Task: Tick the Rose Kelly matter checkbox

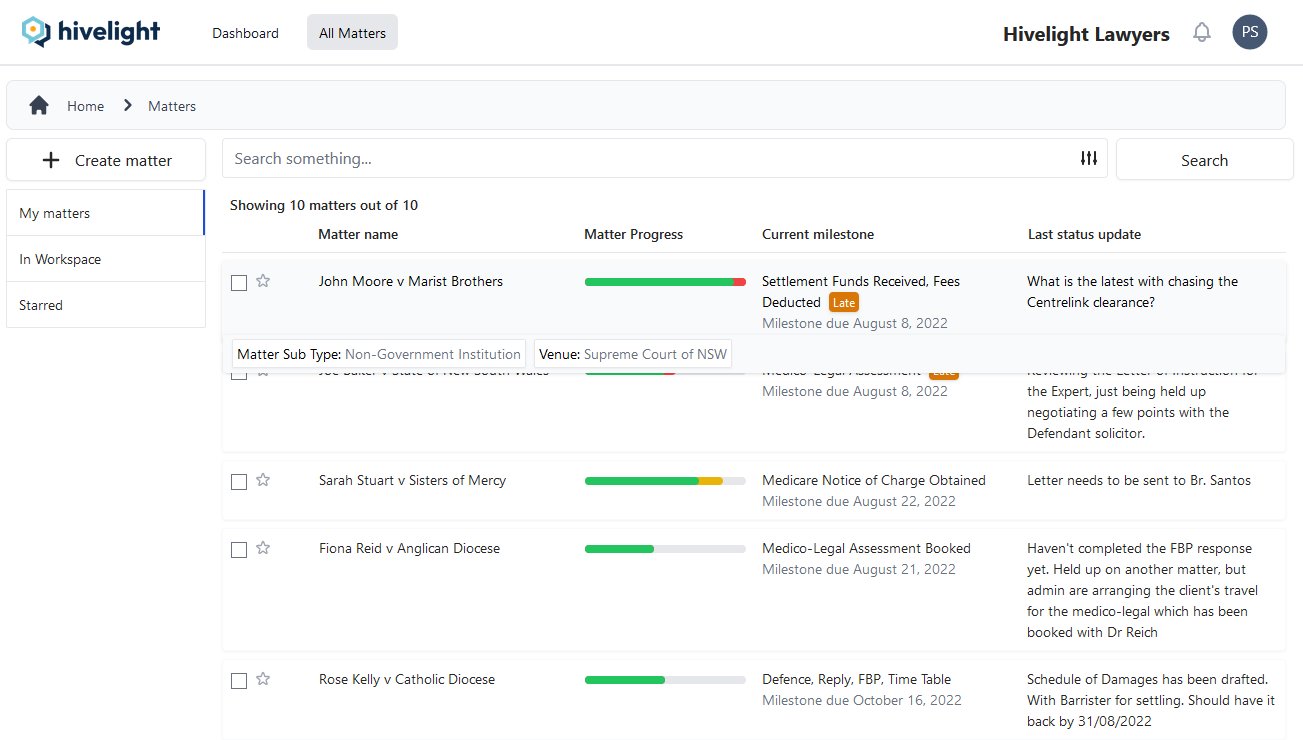Action: tap(238, 680)
